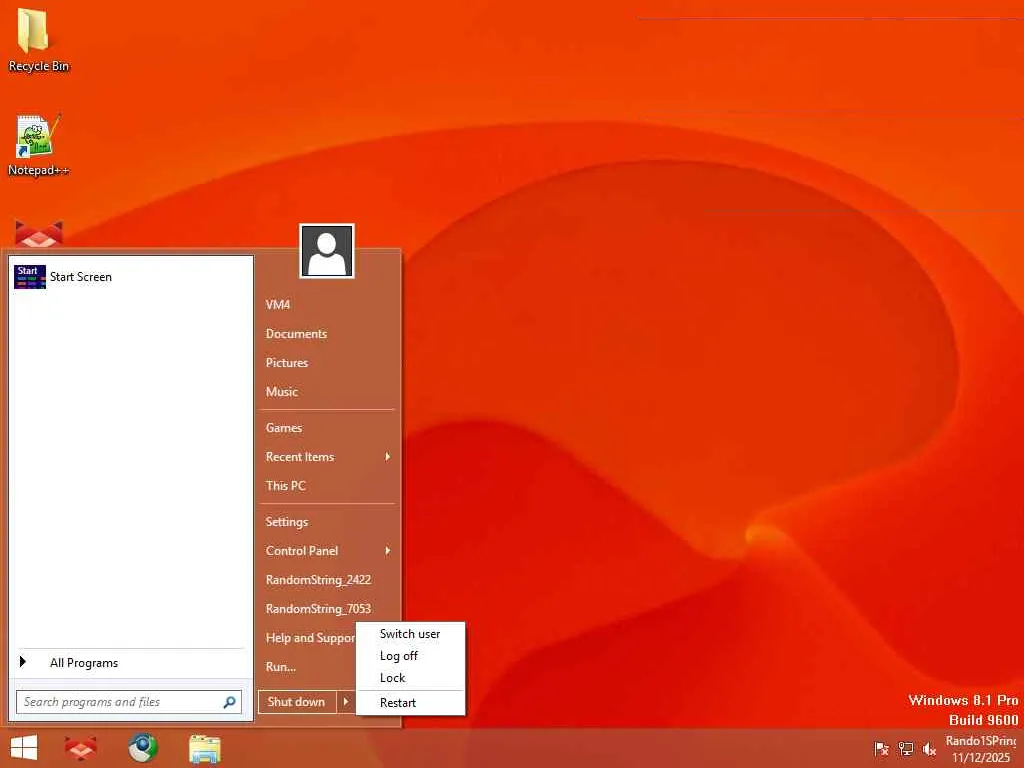Viewport: 1024px width, 768px height.
Task: Expand the Recent Items submenu arrow
Action: coord(387,456)
